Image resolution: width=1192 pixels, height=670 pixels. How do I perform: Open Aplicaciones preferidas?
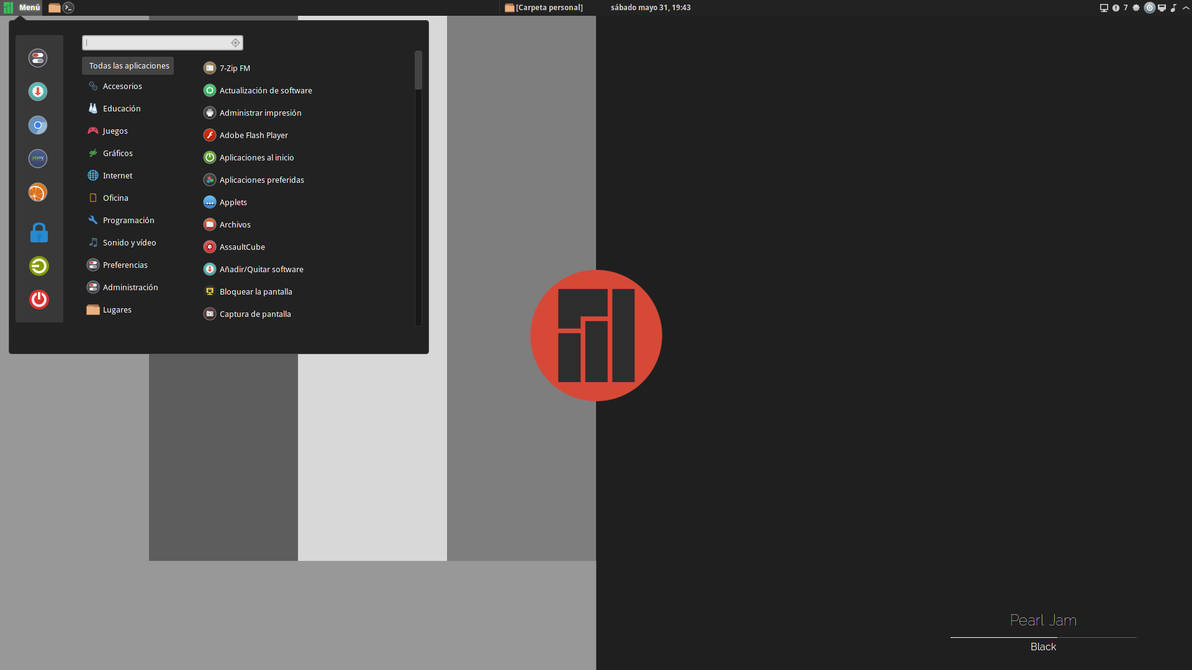point(262,179)
